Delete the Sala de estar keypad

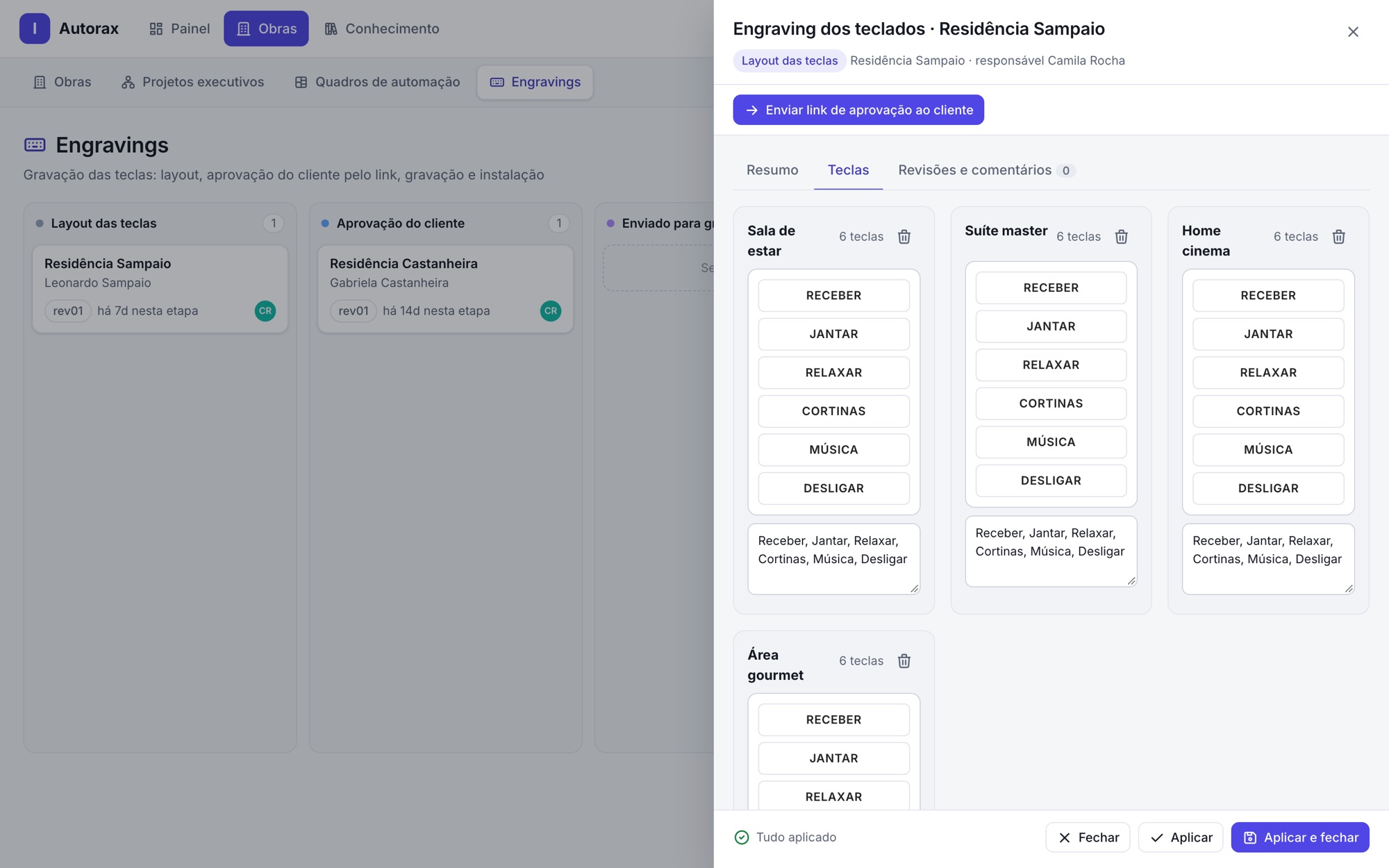(904, 237)
